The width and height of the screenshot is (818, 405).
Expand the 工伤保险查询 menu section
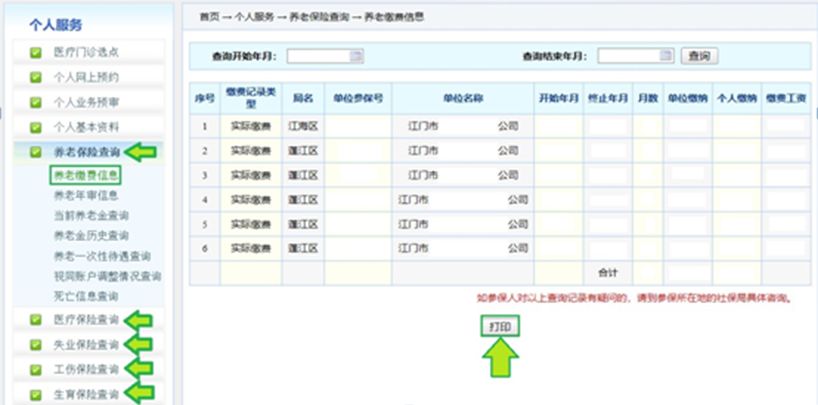pos(85,370)
